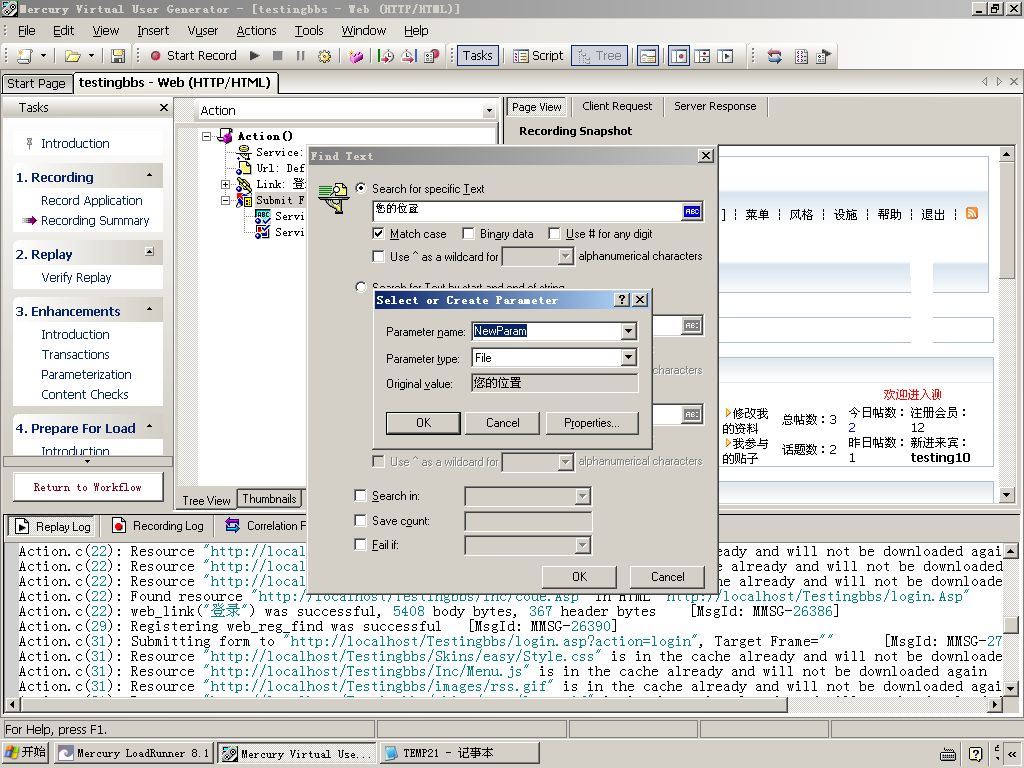
Task: Open the New script dropdown arrow
Action: [43, 56]
